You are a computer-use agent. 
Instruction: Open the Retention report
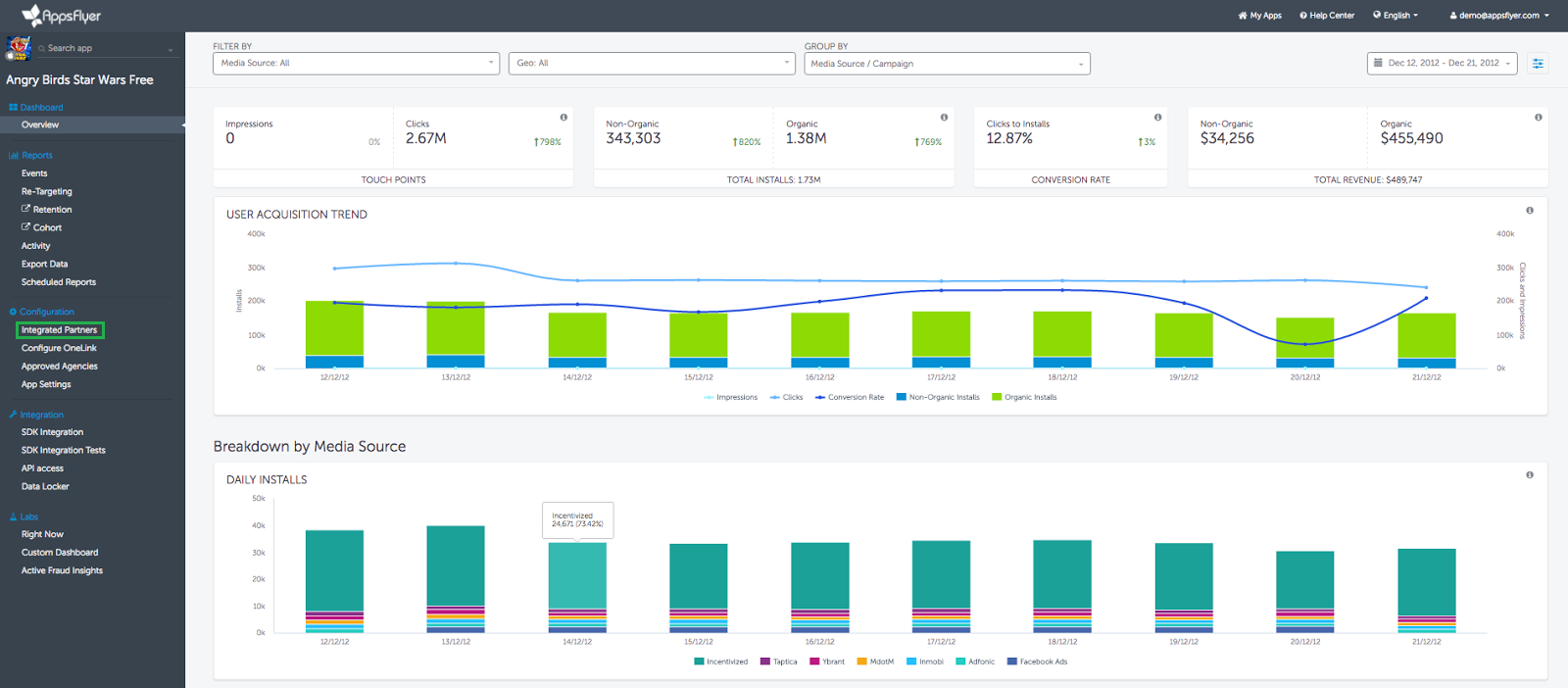point(47,210)
